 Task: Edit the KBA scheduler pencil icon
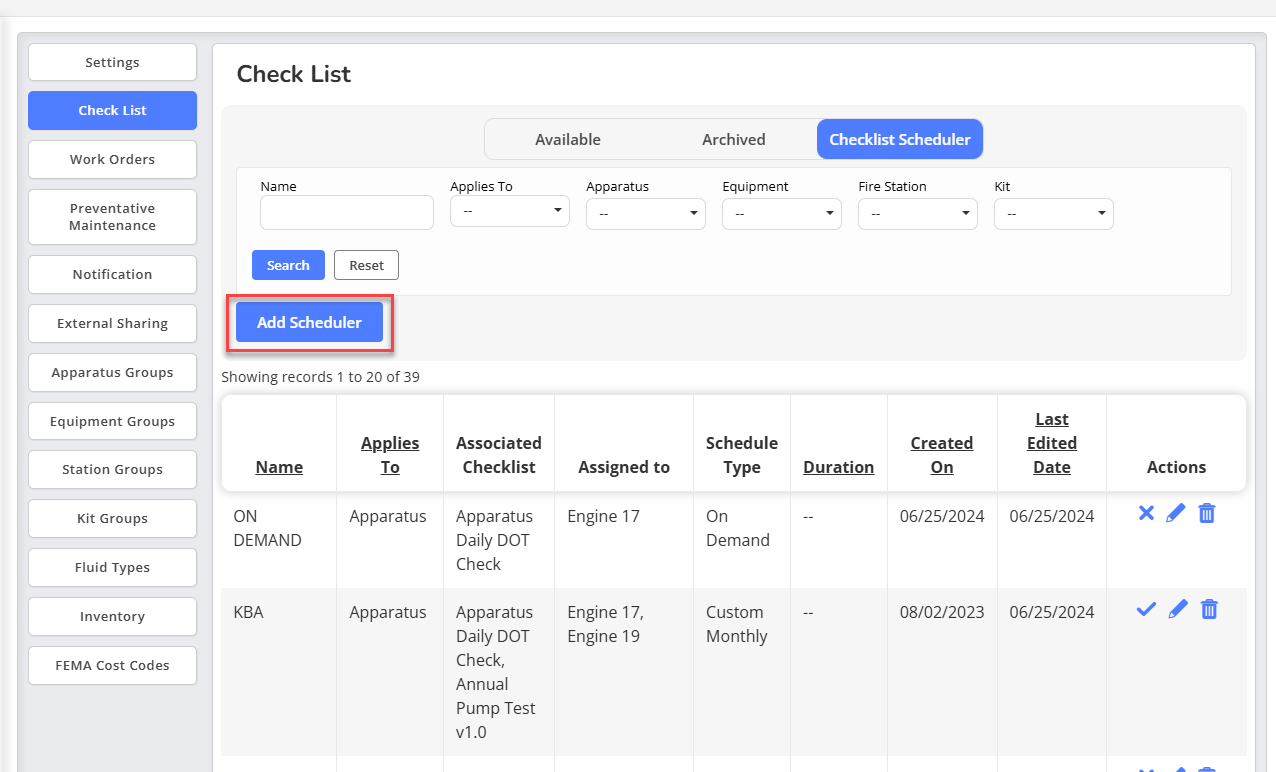[x=1178, y=609]
